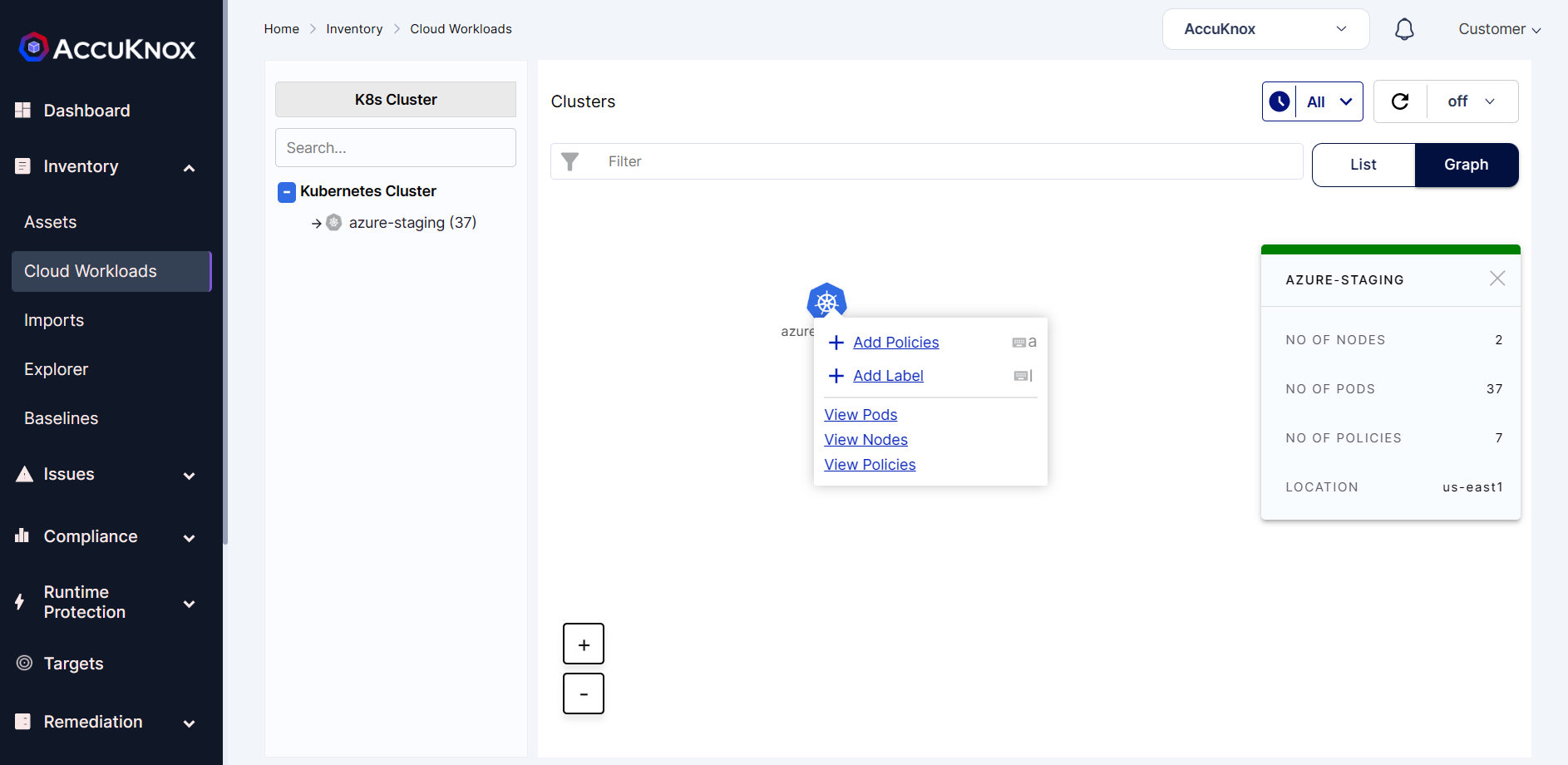This screenshot has width=1568, height=765.
Task: Expand the Compliance section chevron
Action: (x=189, y=538)
